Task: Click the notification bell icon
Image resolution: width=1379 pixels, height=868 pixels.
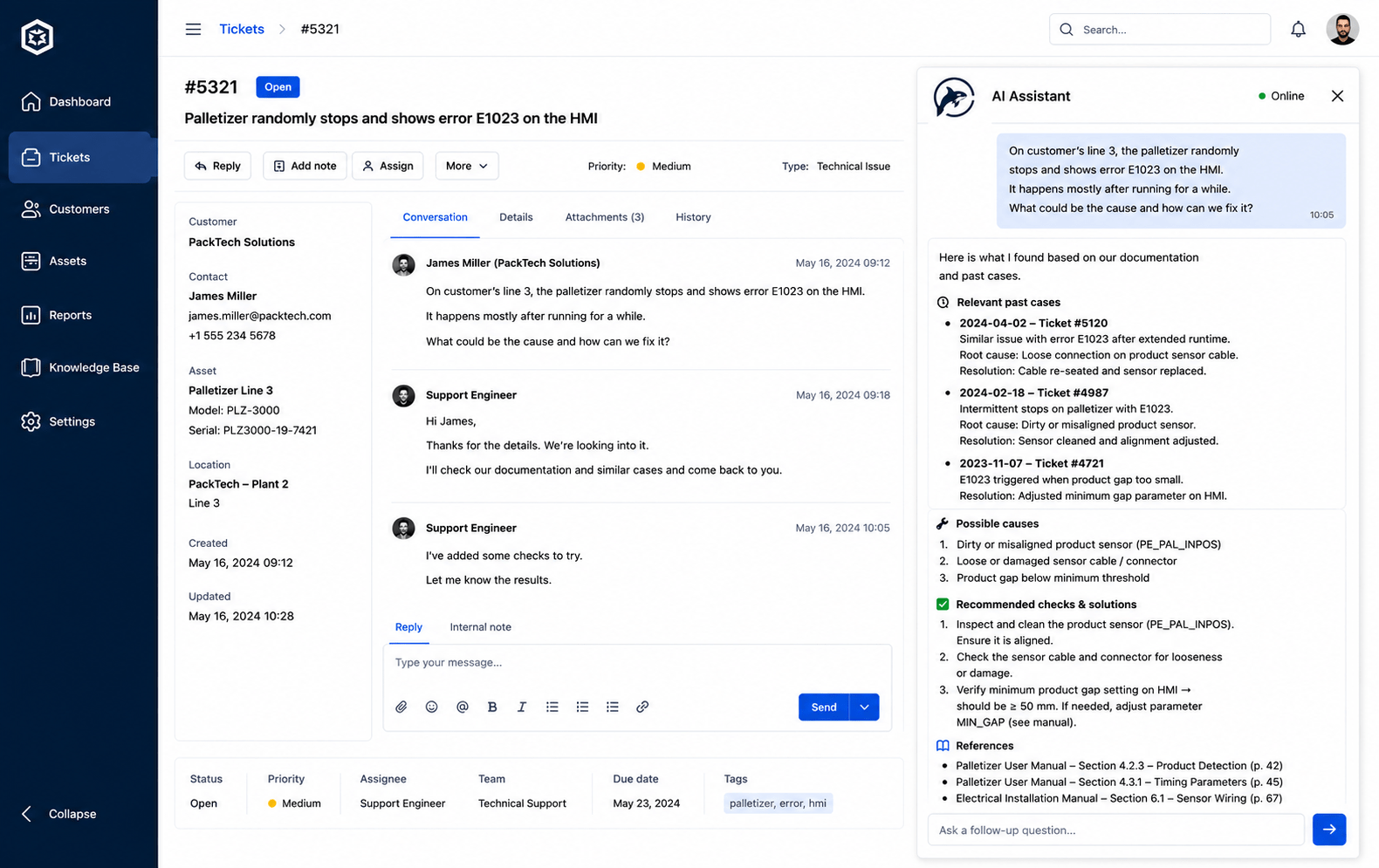Action: (1298, 30)
